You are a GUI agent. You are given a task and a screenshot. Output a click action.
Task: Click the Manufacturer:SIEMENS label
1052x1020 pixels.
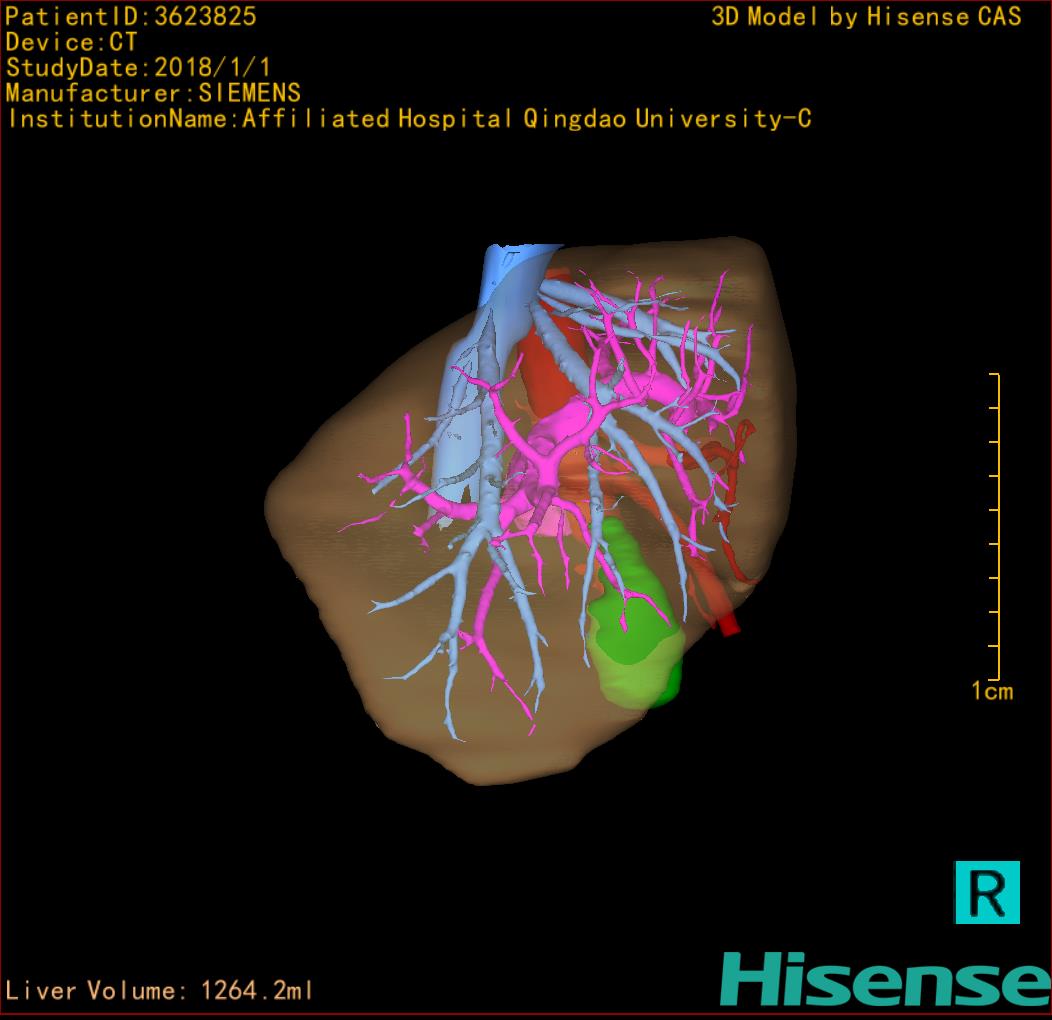(x=153, y=93)
